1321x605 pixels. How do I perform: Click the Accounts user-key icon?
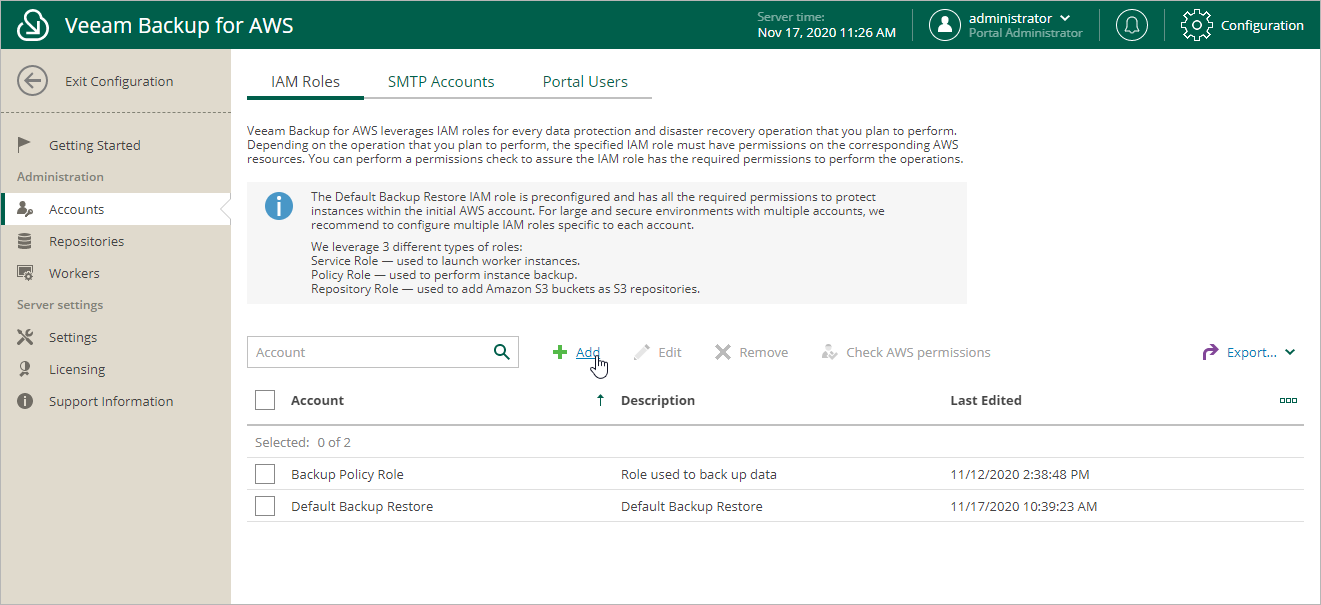[26, 209]
